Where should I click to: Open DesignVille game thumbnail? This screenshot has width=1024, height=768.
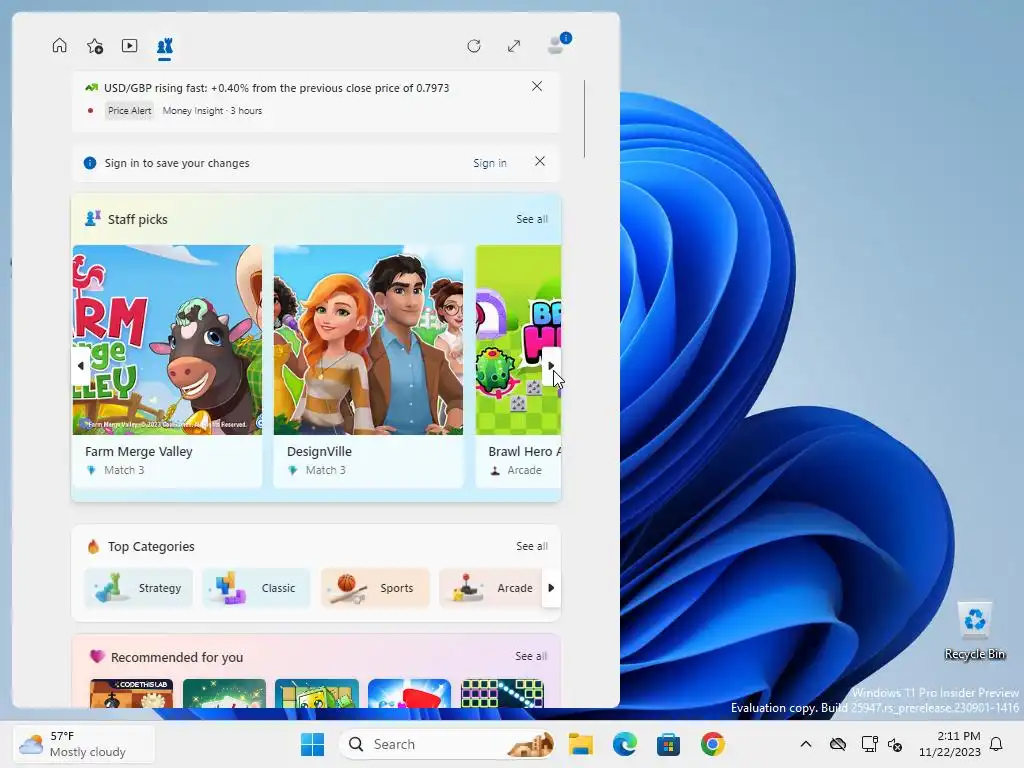(368, 340)
